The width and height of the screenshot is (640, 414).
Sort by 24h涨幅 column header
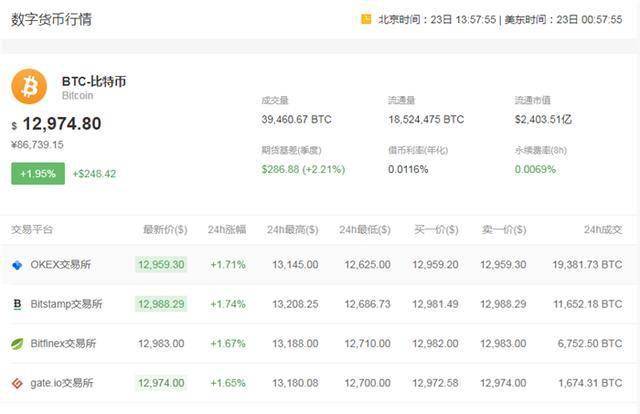[x=227, y=229]
